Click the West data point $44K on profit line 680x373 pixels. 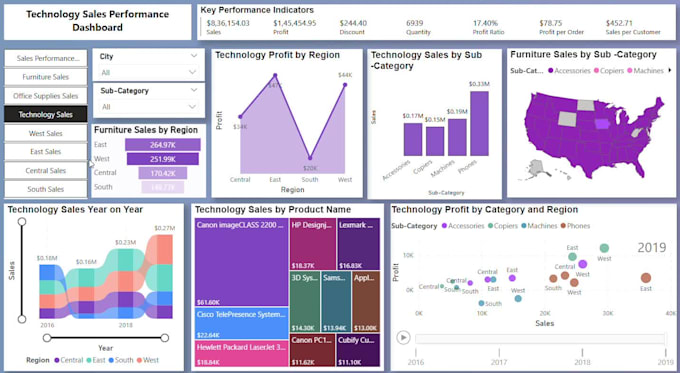pos(345,85)
